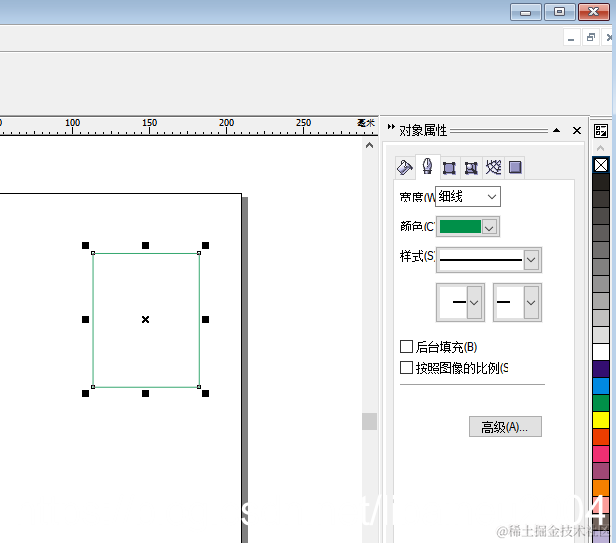The image size is (616, 543).
Task: Maximize the application window
Action: point(559,12)
